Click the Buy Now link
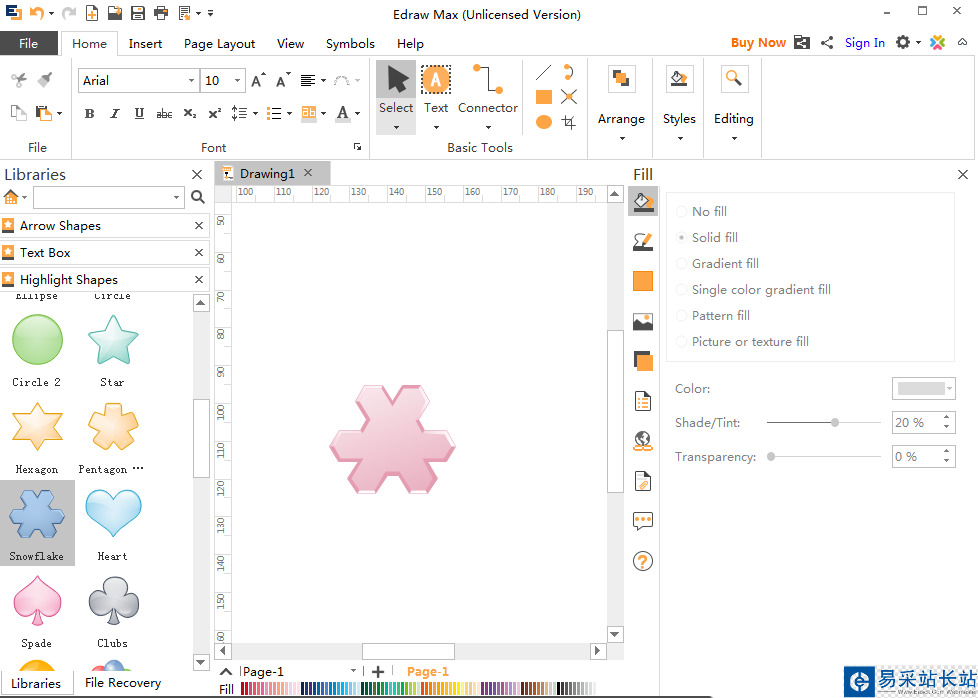 pyautogui.click(x=758, y=42)
